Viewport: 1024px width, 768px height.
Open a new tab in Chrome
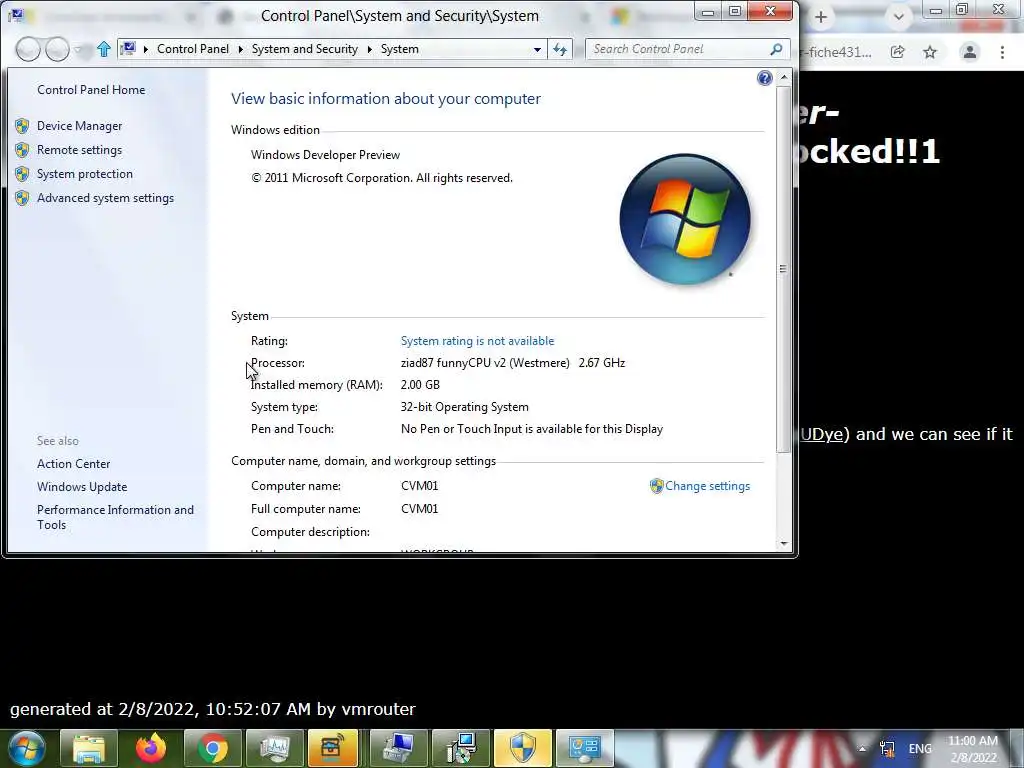821,18
